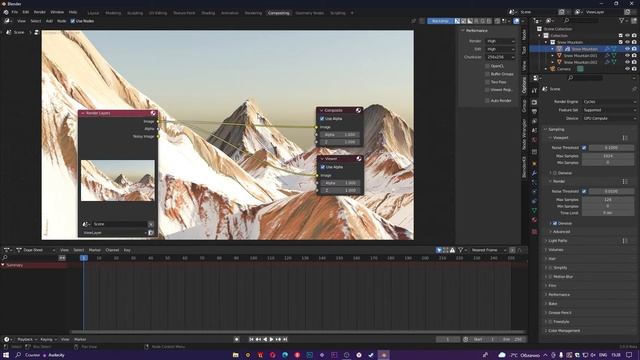
Task: Enable the Two Pass checkbox
Action: tap(487, 82)
